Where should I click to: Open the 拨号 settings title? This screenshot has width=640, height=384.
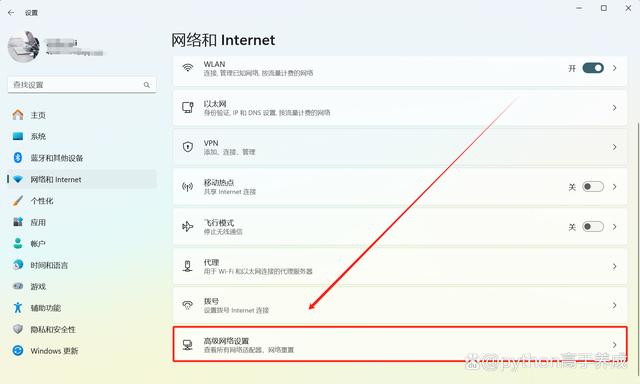click(x=211, y=301)
